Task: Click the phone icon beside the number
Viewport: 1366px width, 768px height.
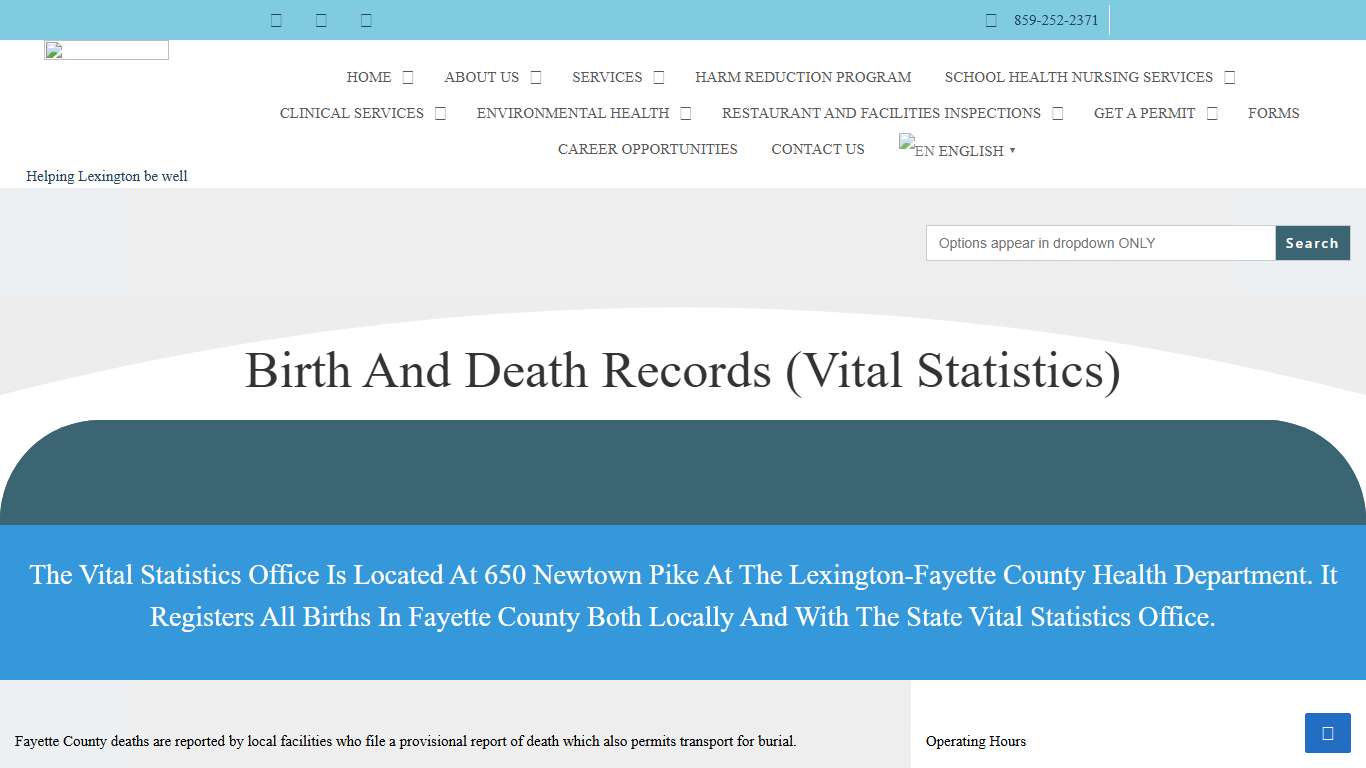Action: point(991,20)
